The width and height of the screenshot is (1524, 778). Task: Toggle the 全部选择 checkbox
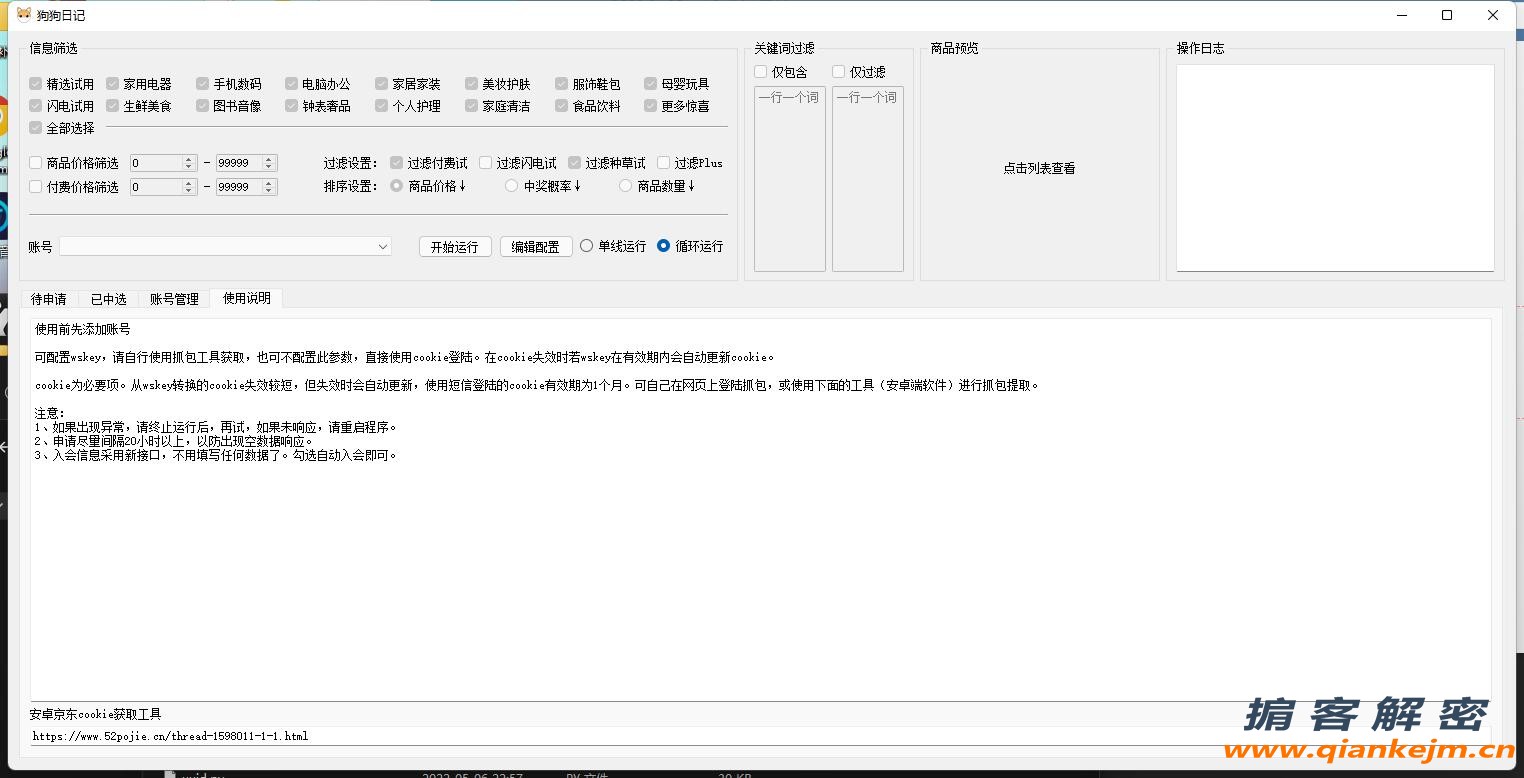pyautogui.click(x=36, y=128)
